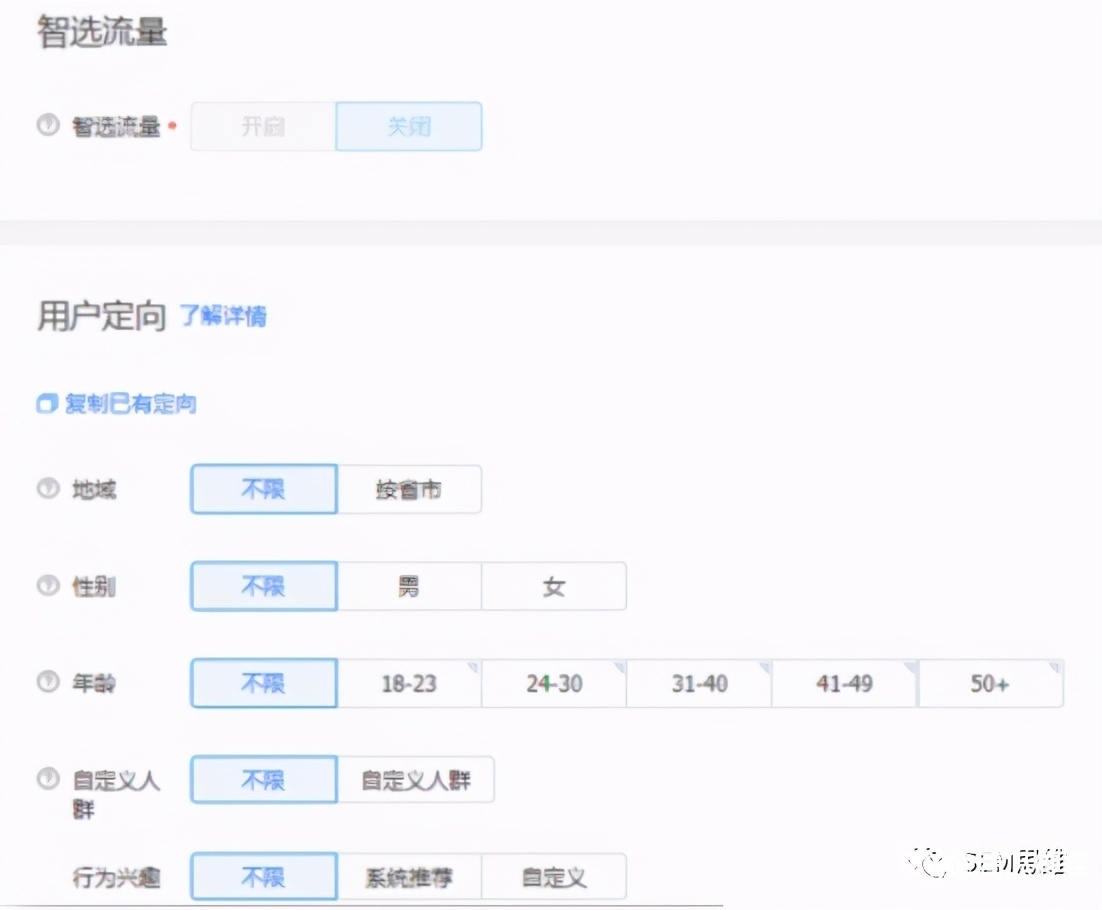Set 性别 to 女
Screen dimensions: 1102x910
point(554,586)
